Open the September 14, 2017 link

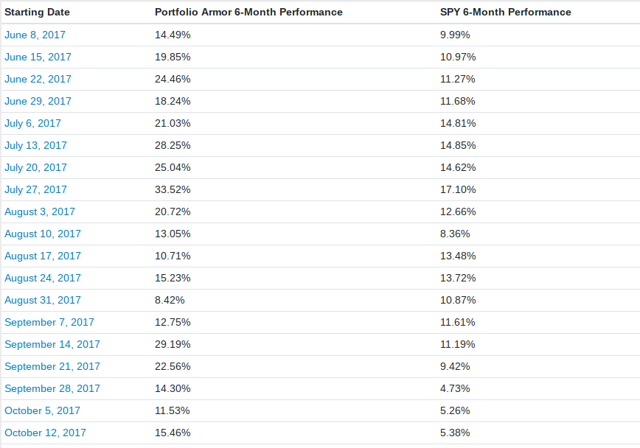pyautogui.click(x=52, y=344)
